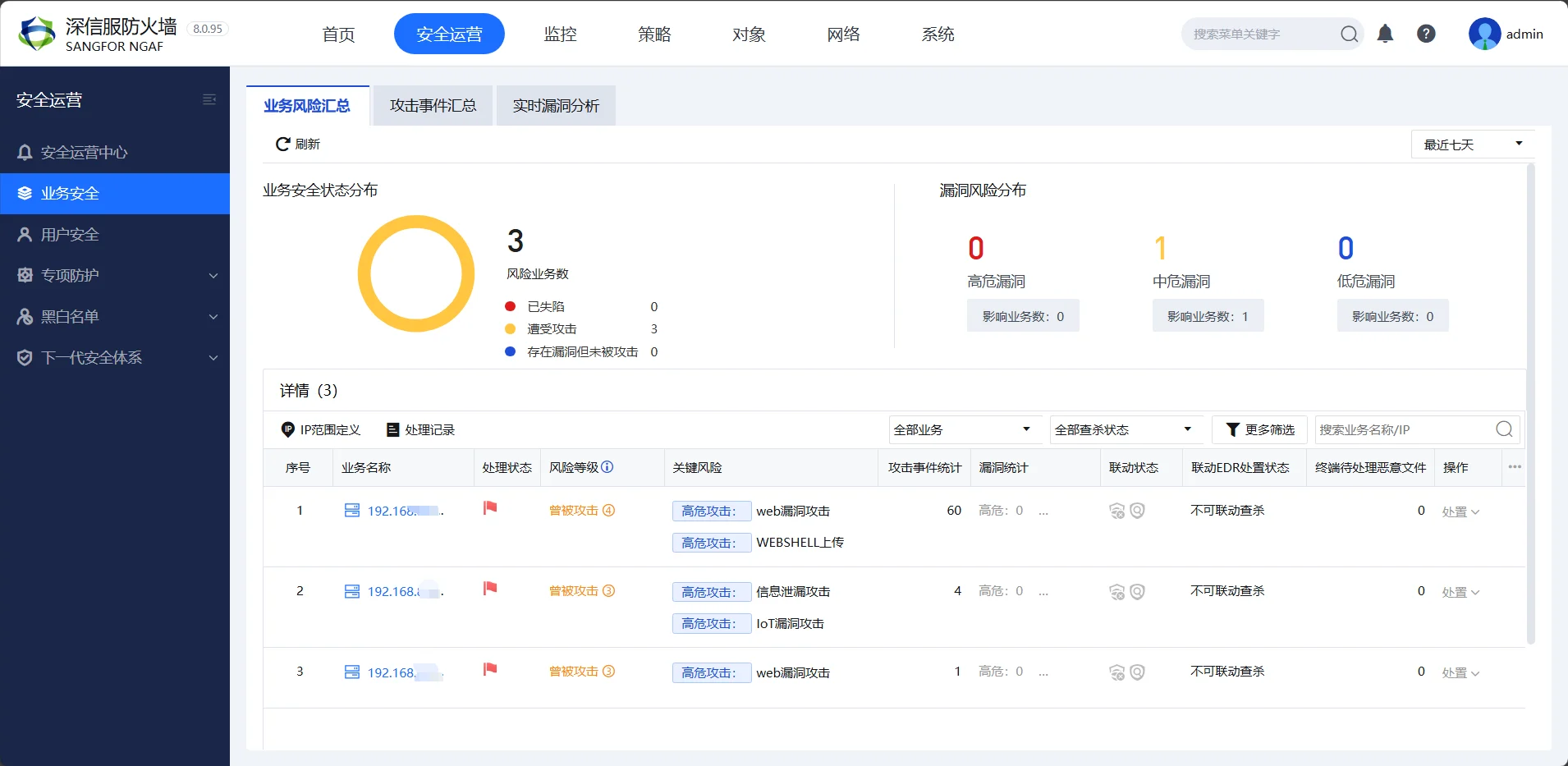This screenshot has width=1568, height=766.
Task: Click the notification bell icon
Action: (1385, 34)
